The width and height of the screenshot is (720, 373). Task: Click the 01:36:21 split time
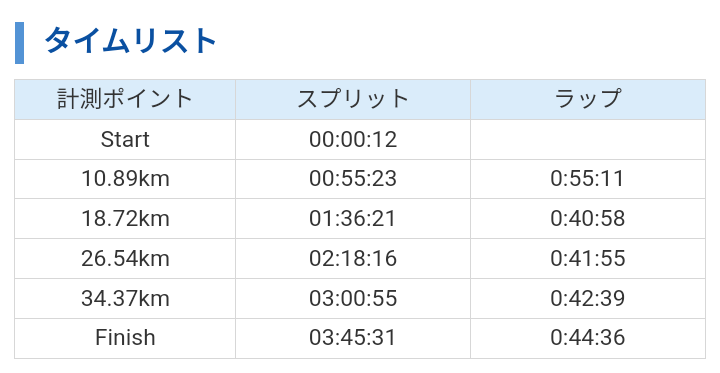[x=353, y=219]
